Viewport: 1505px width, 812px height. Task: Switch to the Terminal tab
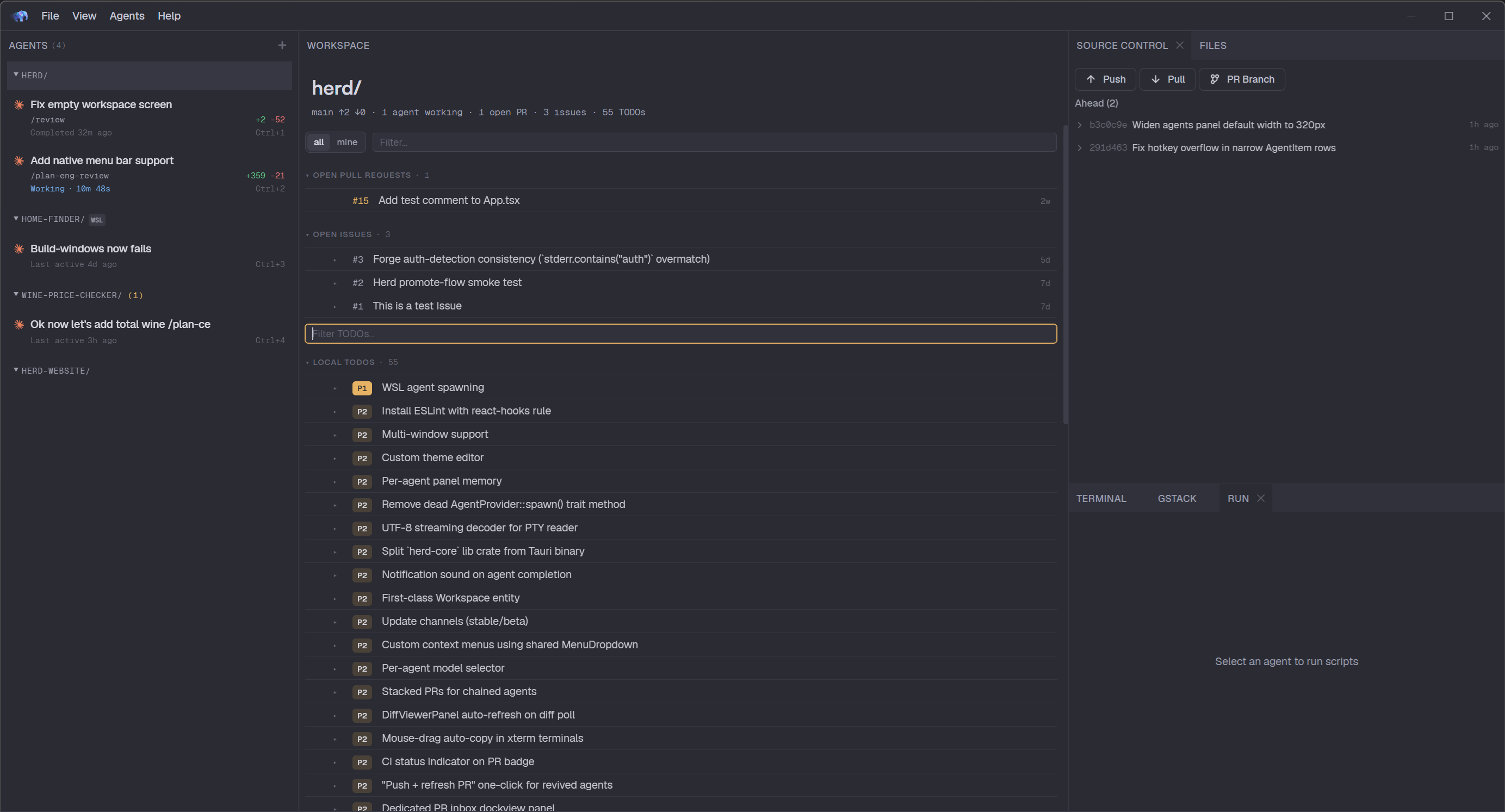(x=1101, y=498)
